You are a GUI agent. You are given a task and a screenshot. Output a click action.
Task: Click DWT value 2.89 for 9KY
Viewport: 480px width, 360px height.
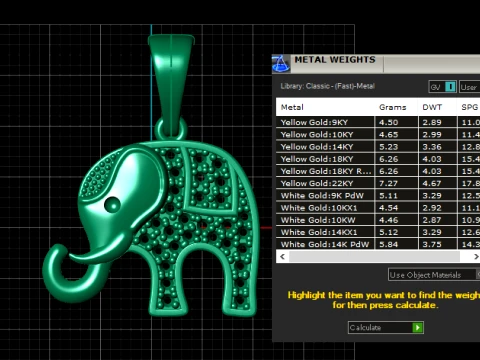click(432, 122)
